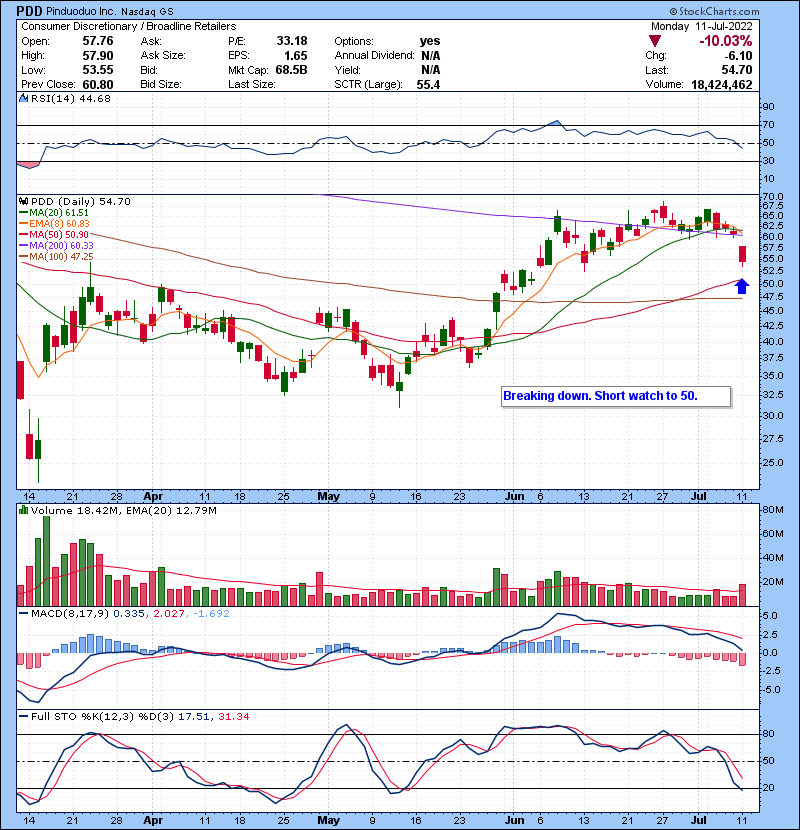Viewport: 800px width, 830px height.
Task: Click the MA(200) 60.33 legend entry
Action: click(x=57, y=246)
